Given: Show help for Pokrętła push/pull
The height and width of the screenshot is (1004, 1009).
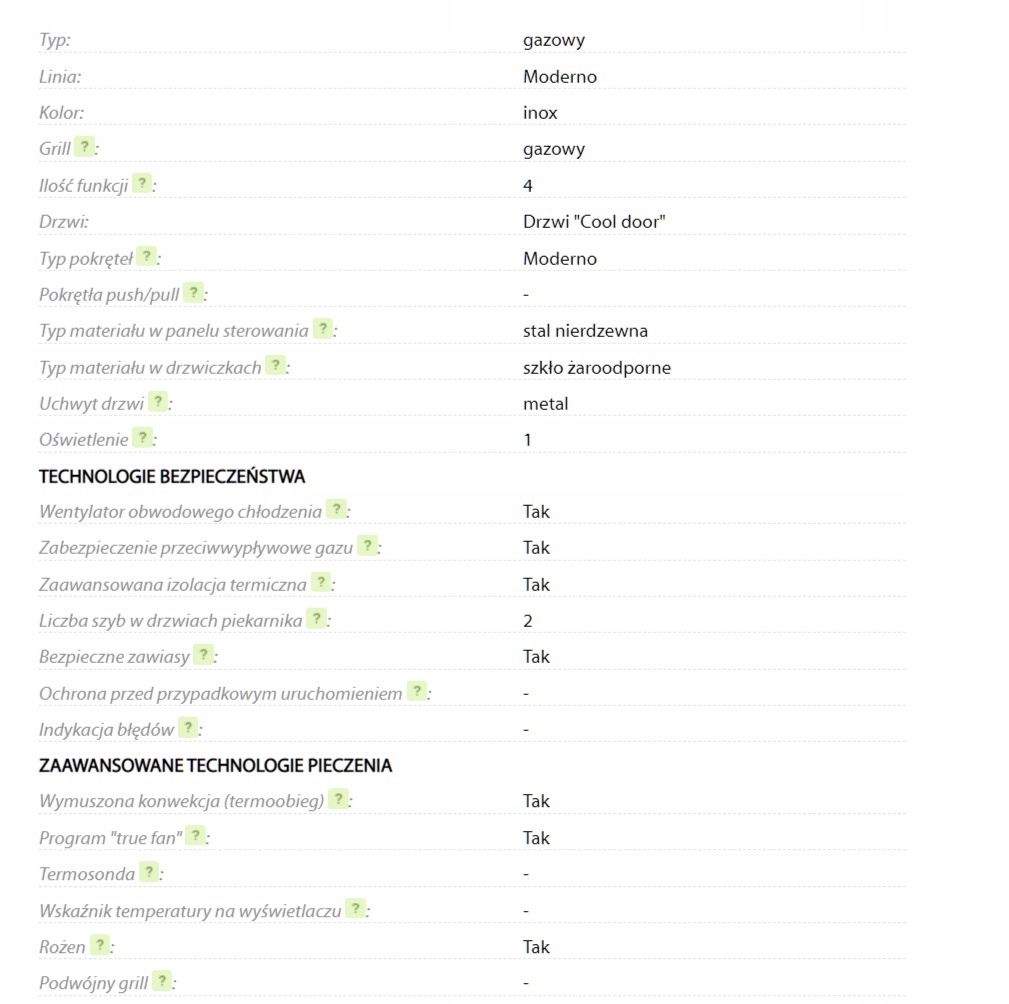Looking at the screenshot, I should click(193, 293).
